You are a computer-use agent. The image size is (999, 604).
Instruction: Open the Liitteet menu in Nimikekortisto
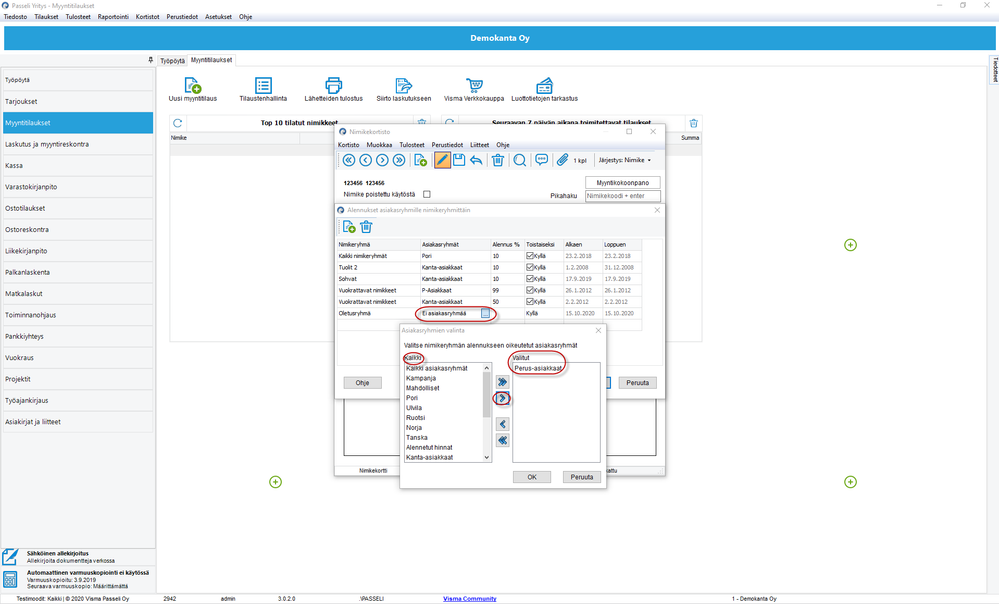coord(479,145)
